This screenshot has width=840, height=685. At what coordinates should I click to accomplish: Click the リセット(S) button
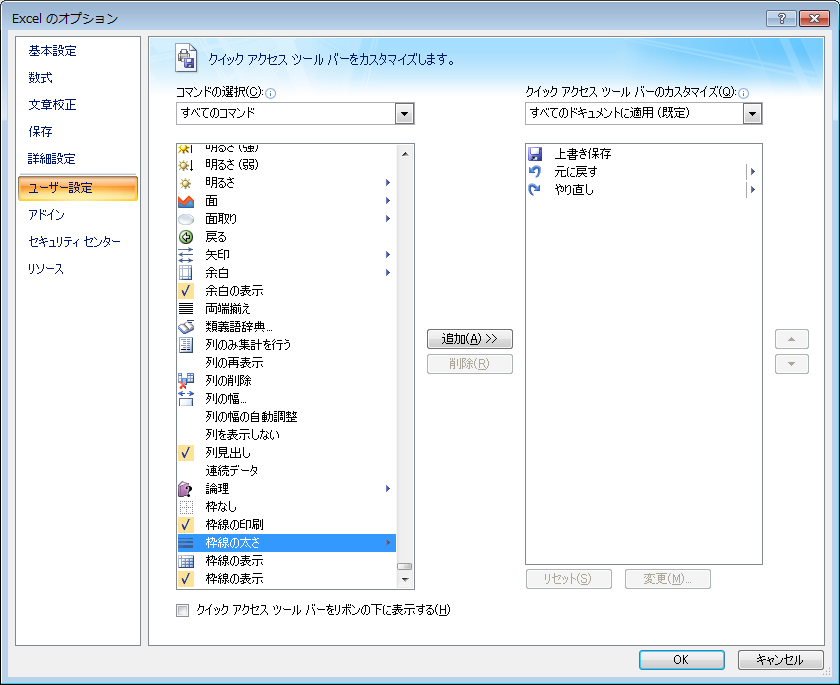click(568, 579)
